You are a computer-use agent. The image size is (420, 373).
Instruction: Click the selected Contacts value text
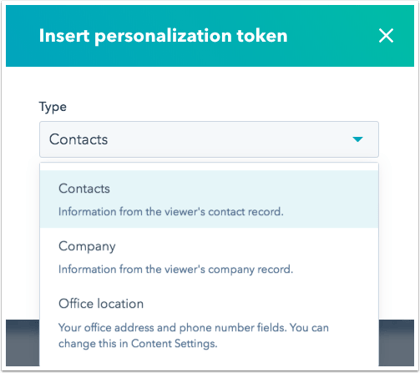[78, 139]
